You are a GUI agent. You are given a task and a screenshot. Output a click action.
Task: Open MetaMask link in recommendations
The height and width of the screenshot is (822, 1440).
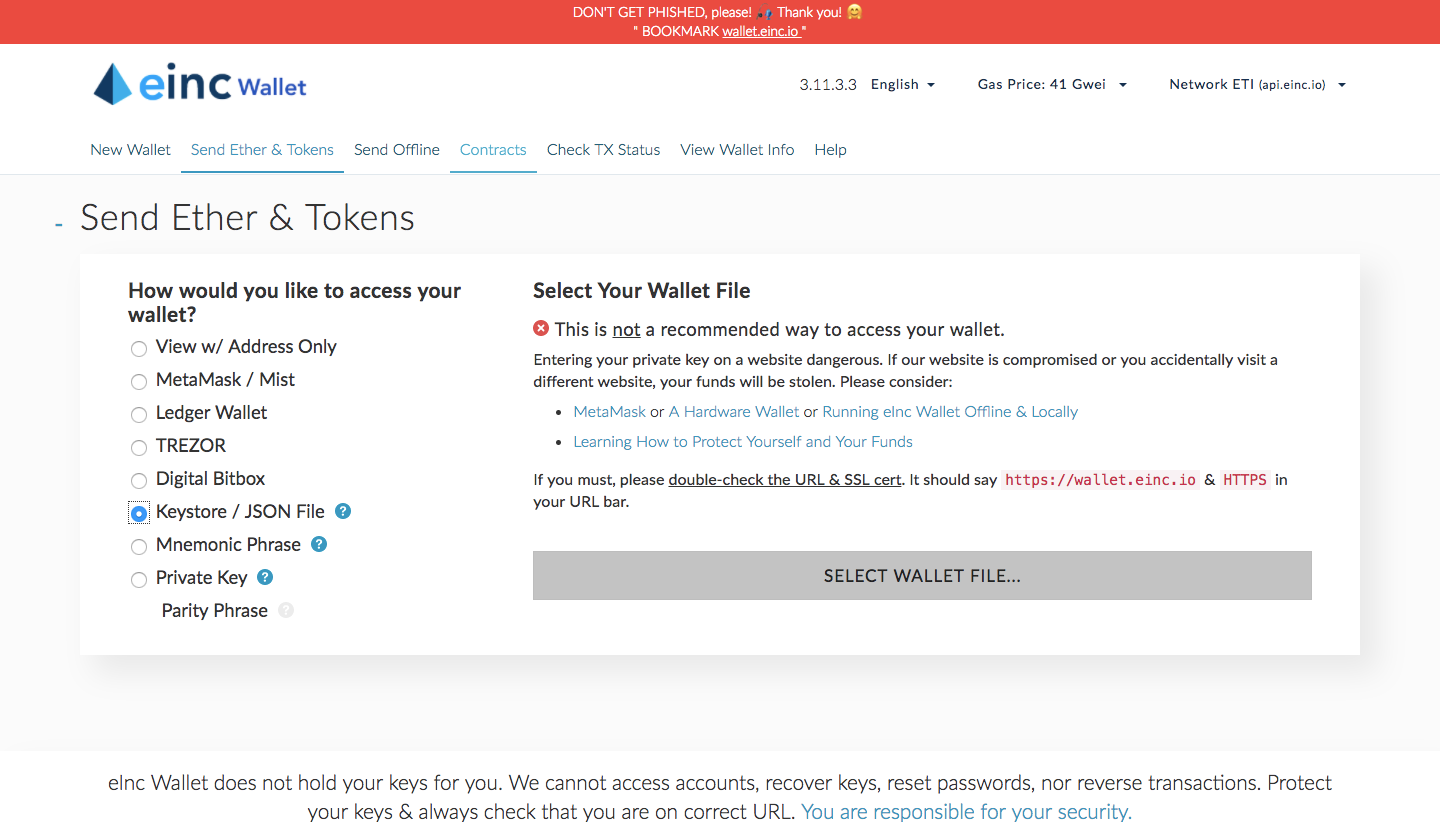coord(609,411)
